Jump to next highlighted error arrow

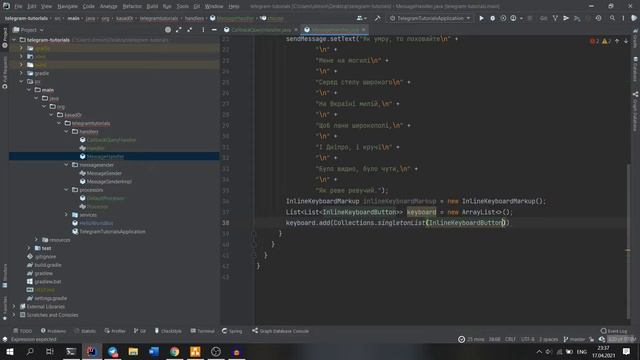click(626, 41)
